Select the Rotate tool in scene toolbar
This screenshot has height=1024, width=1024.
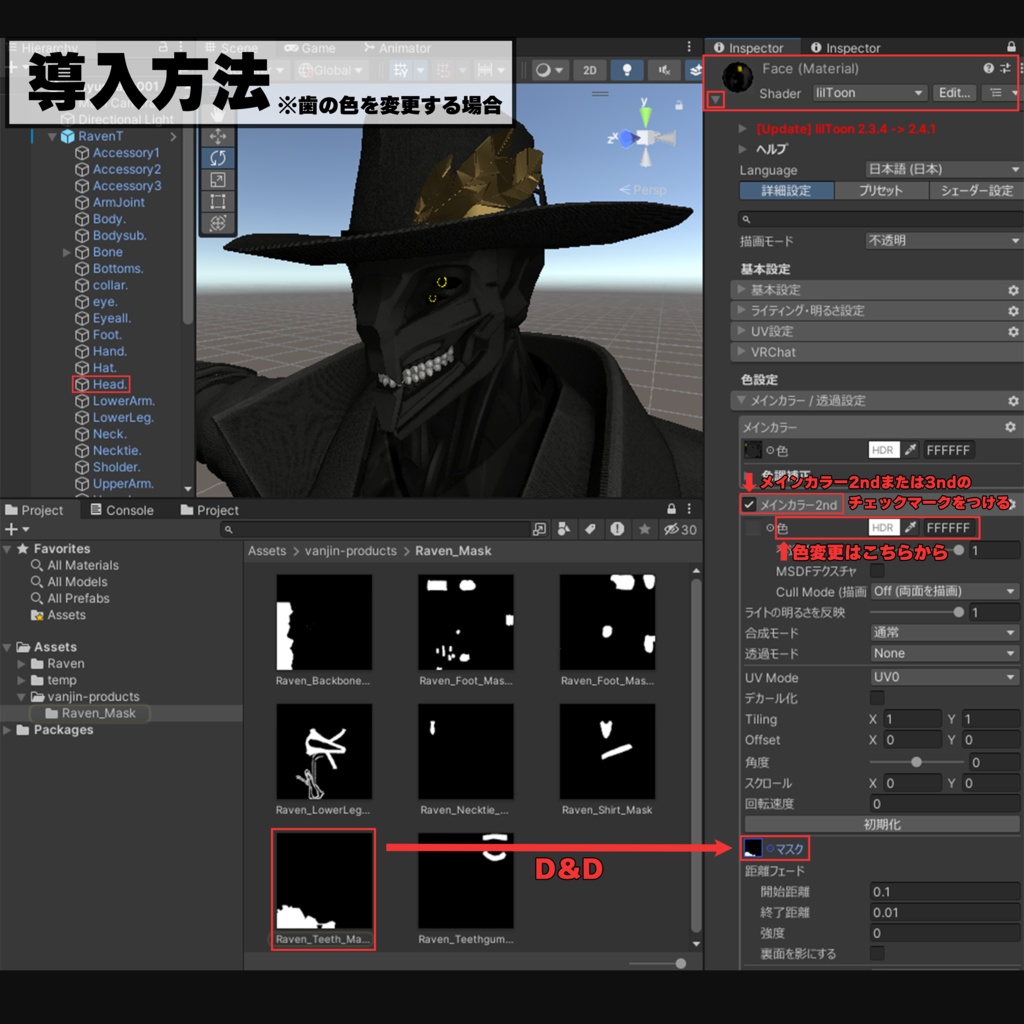217,158
